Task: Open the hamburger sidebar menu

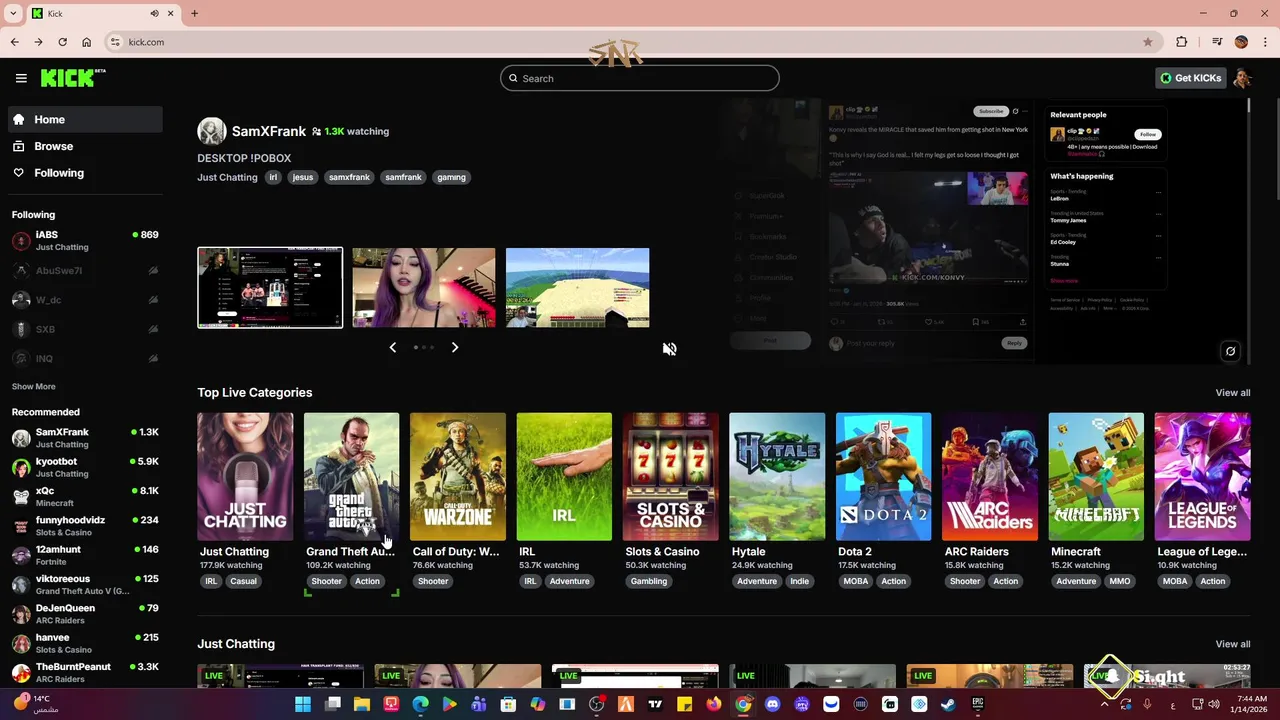Action: 21,78
